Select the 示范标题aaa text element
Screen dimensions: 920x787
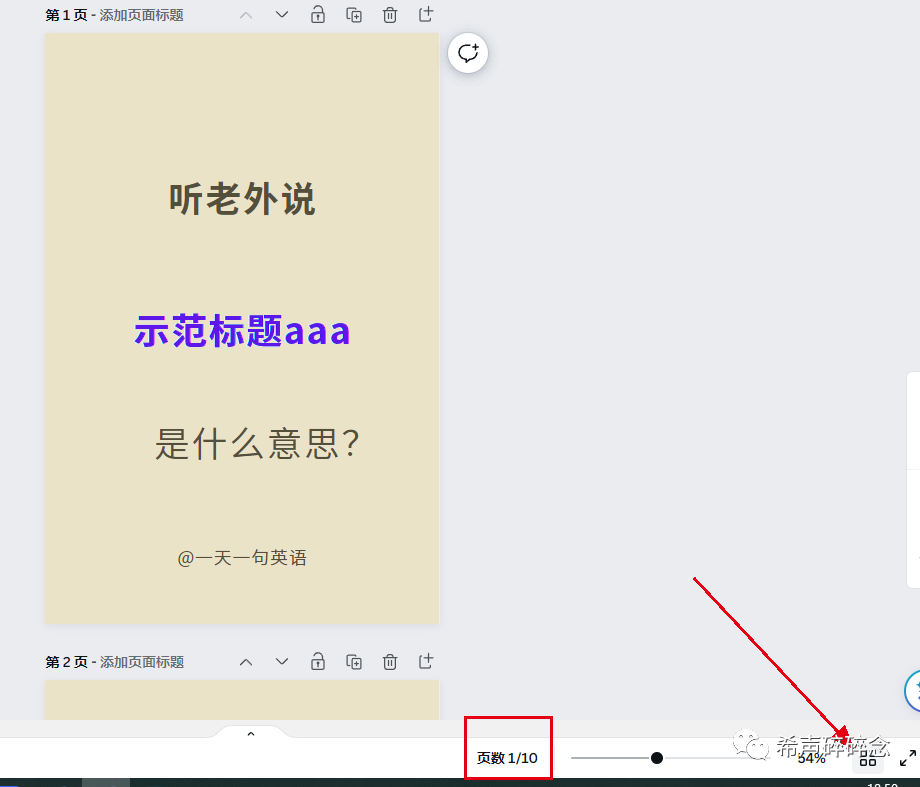coord(241,330)
